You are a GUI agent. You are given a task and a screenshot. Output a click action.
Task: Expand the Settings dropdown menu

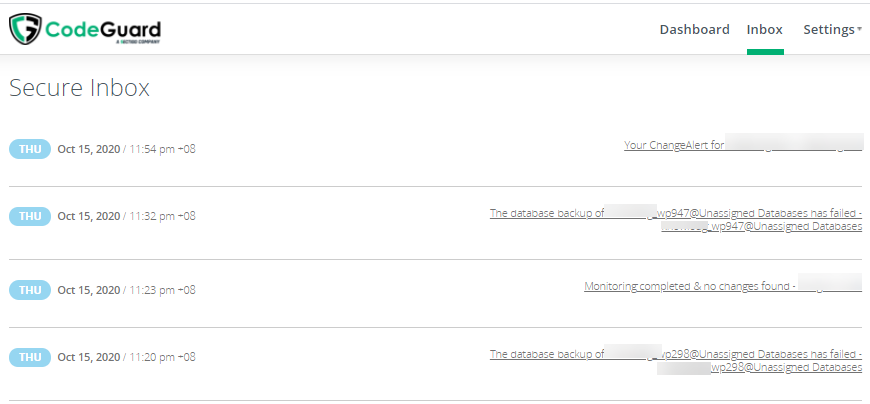(829, 29)
